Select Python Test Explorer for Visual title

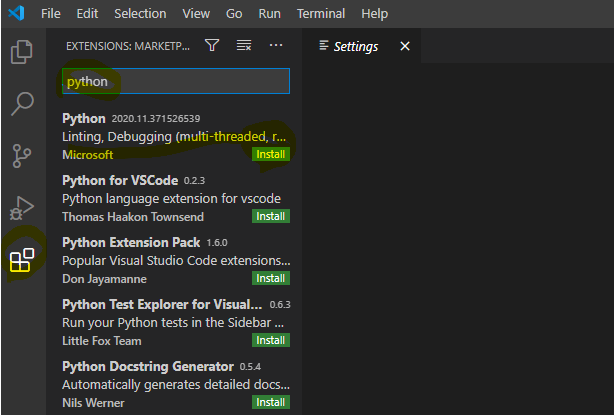tap(162, 304)
